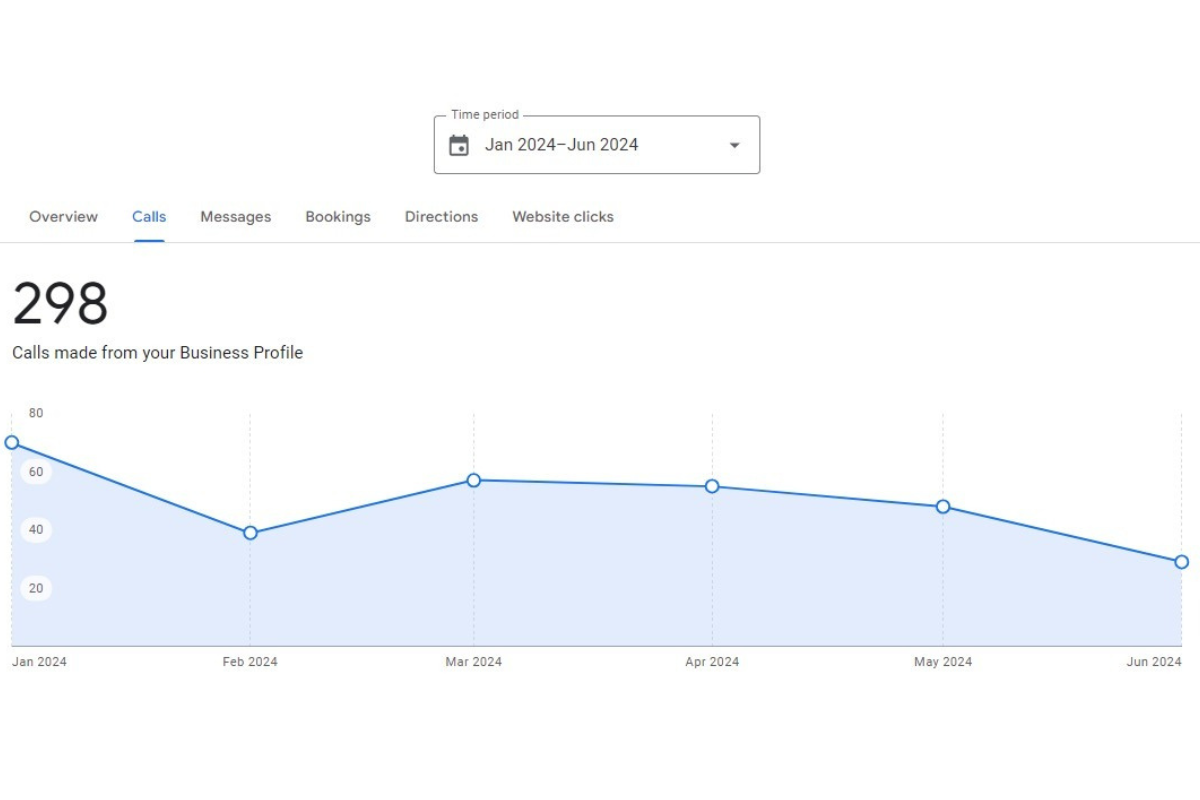Select the Apr 2024 data point marker
The image size is (1200, 800).
[712, 486]
